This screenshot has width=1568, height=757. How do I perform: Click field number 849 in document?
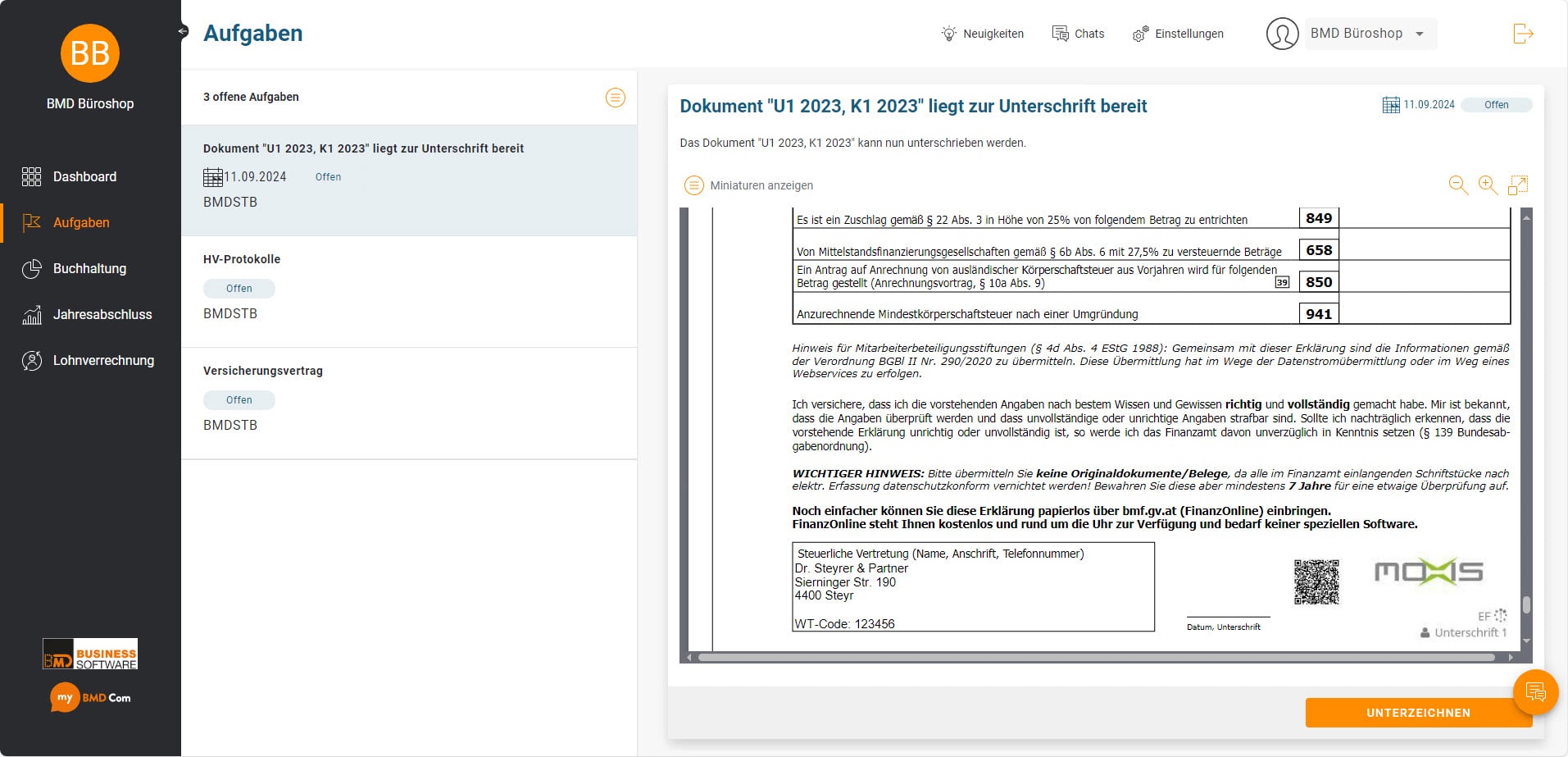(1319, 218)
